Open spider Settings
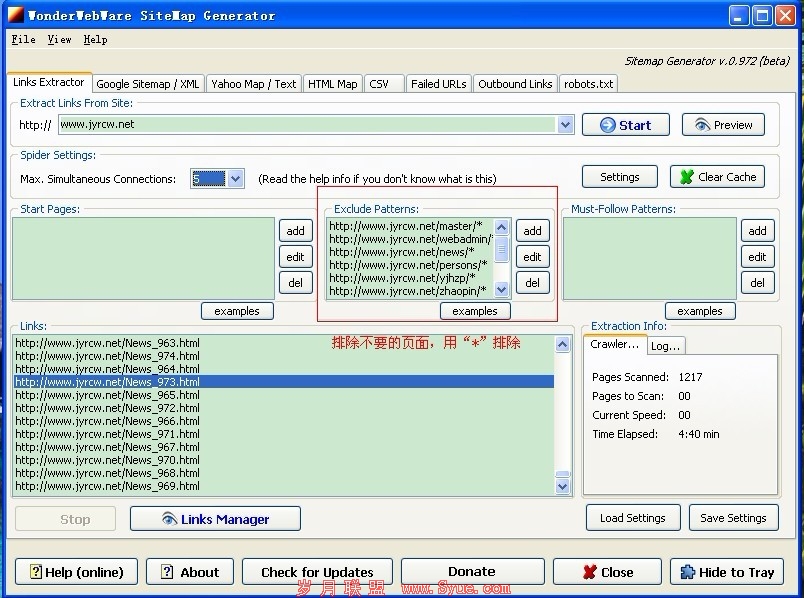The image size is (804, 598). tap(619, 177)
